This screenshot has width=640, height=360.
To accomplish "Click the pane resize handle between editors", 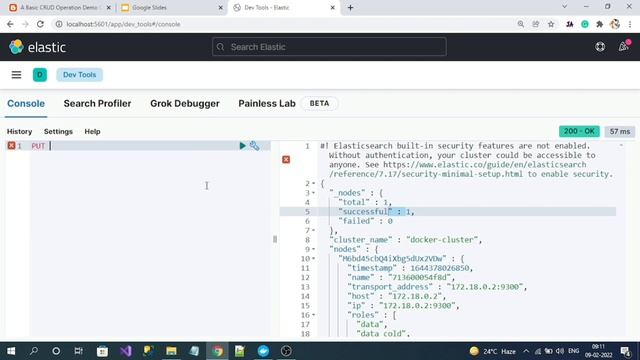I will tap(275, 239).
